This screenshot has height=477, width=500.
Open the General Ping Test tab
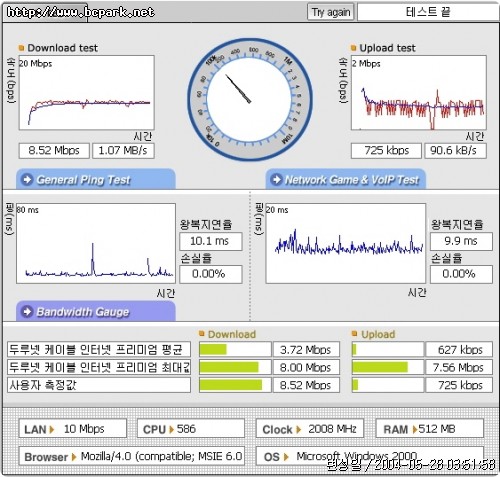[96, 179]
